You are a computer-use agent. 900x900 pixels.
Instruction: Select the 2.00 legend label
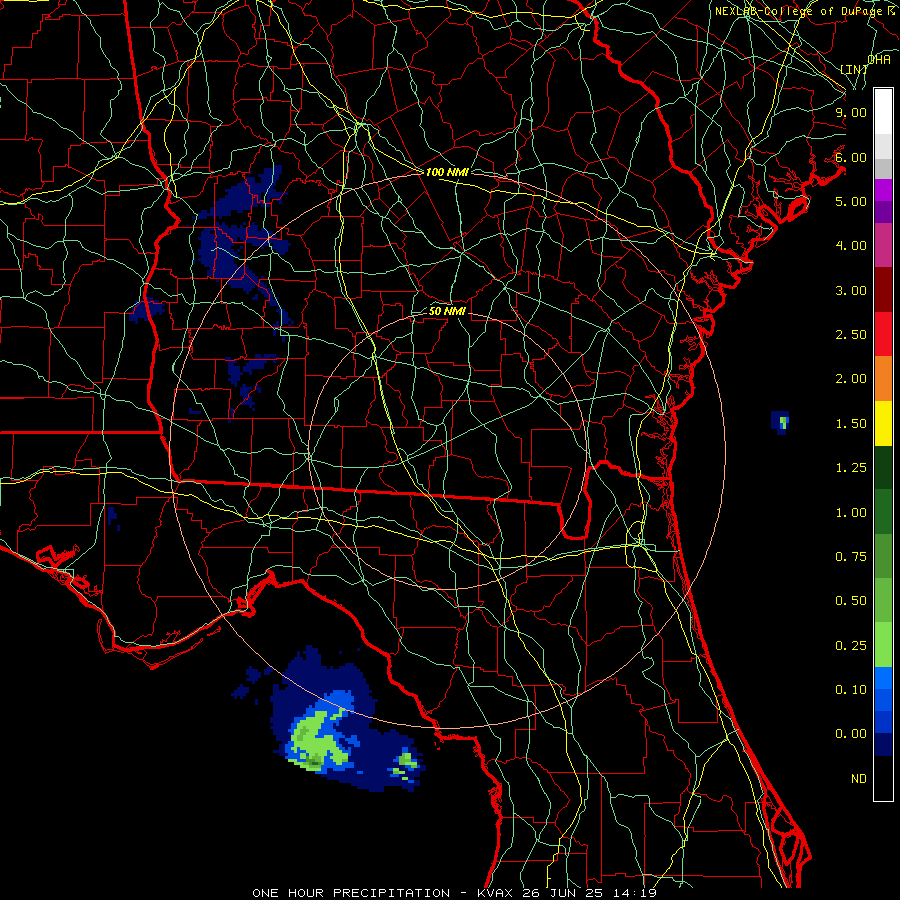[x=851, y=379]
